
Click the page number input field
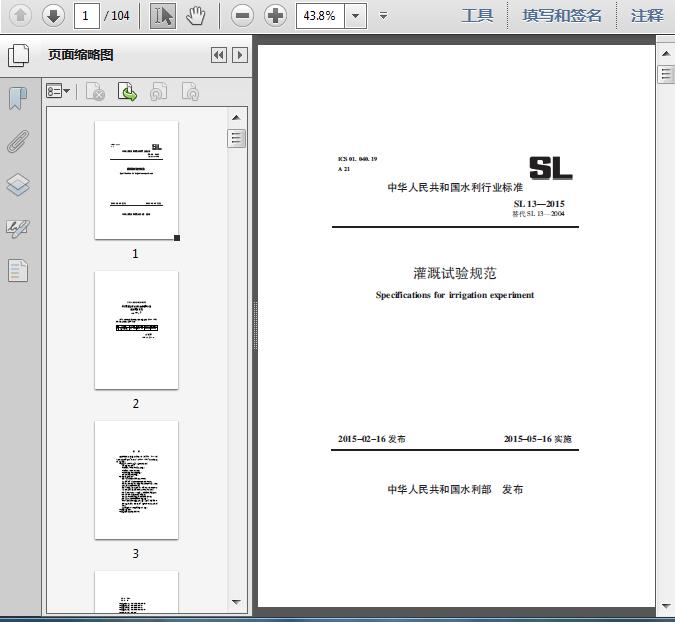click(x=87, y=16)
